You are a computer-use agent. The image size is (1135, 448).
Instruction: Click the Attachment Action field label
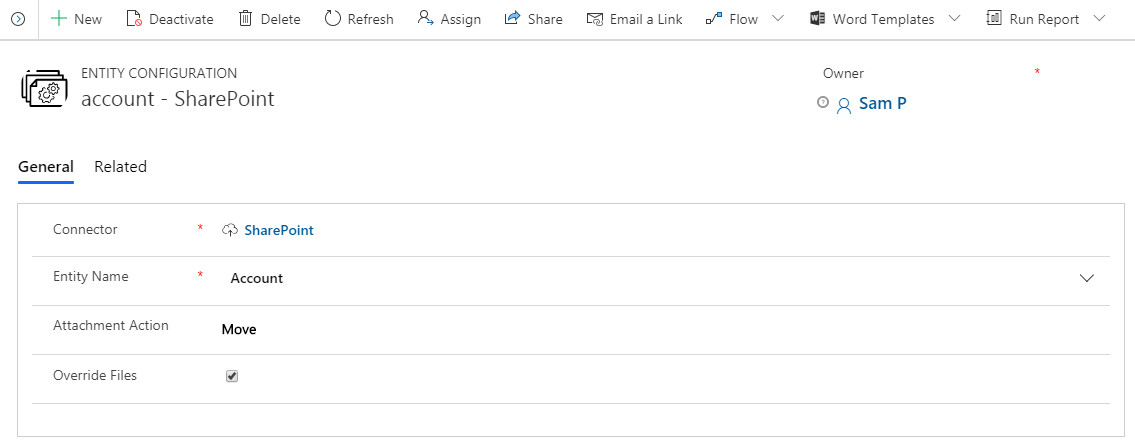pos(111,326)
